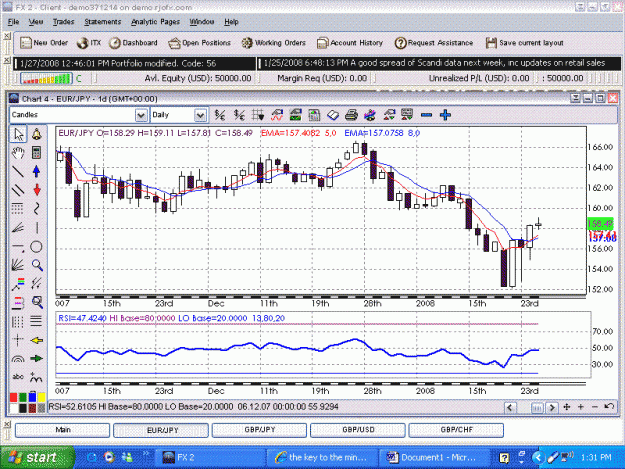Click the printer icon in chart toolbar

click(x=351, y=115)
